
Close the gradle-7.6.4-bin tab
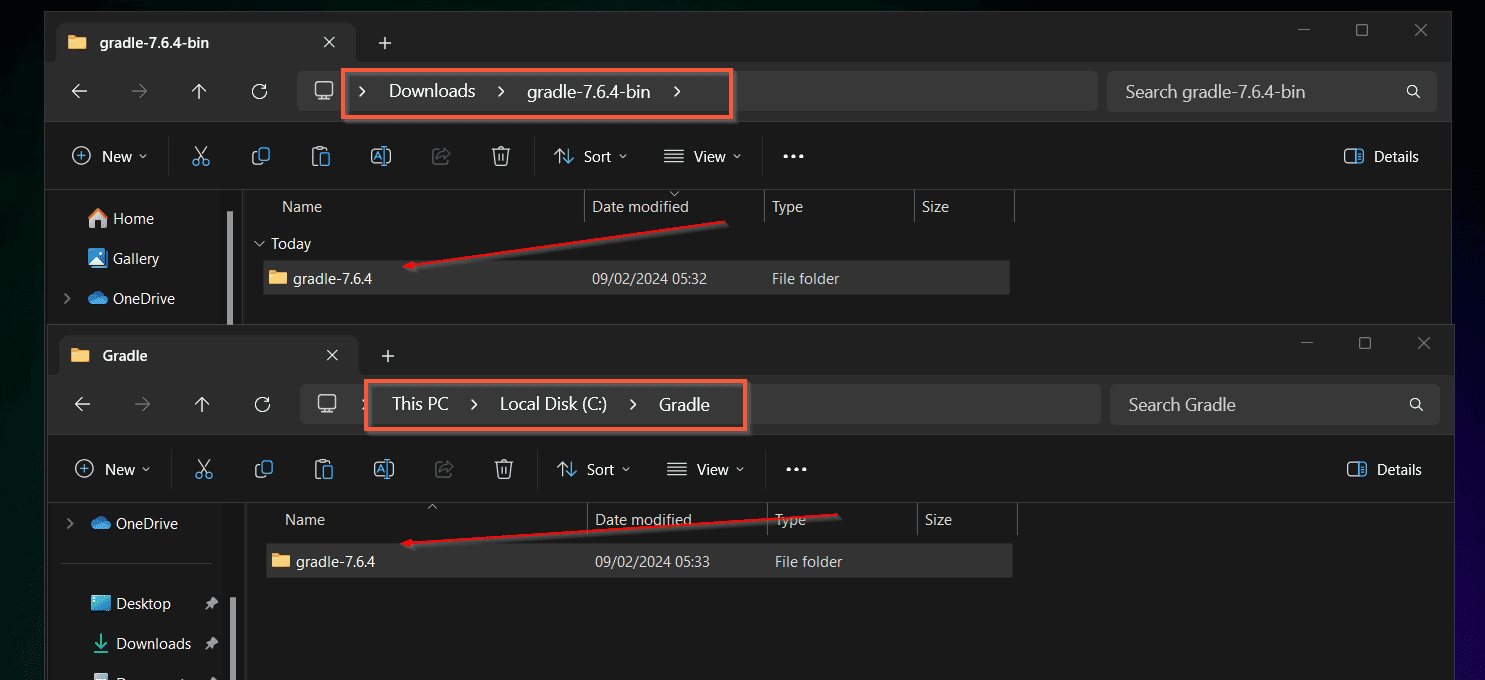(329, 42)
